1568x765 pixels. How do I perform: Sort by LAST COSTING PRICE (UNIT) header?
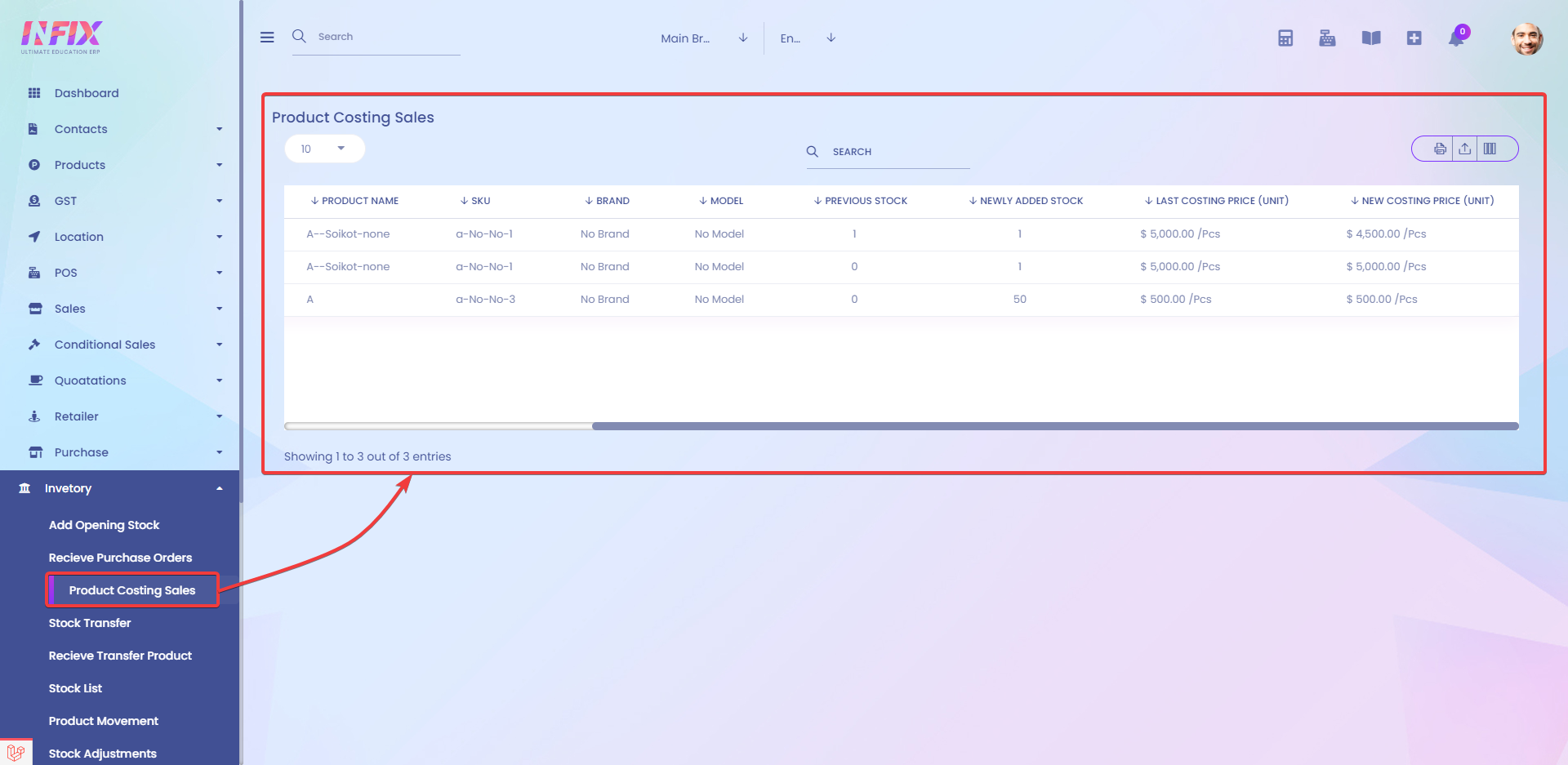(x=1216, y=201)
